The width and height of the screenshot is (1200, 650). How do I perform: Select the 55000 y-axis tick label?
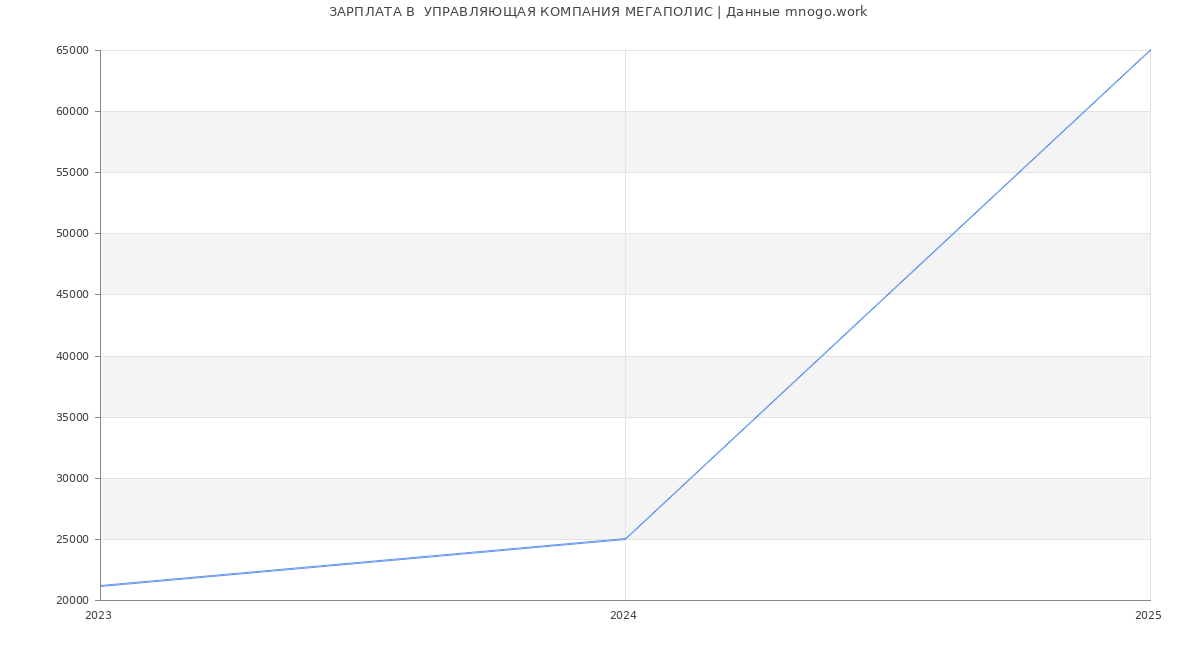pos(72,172)
